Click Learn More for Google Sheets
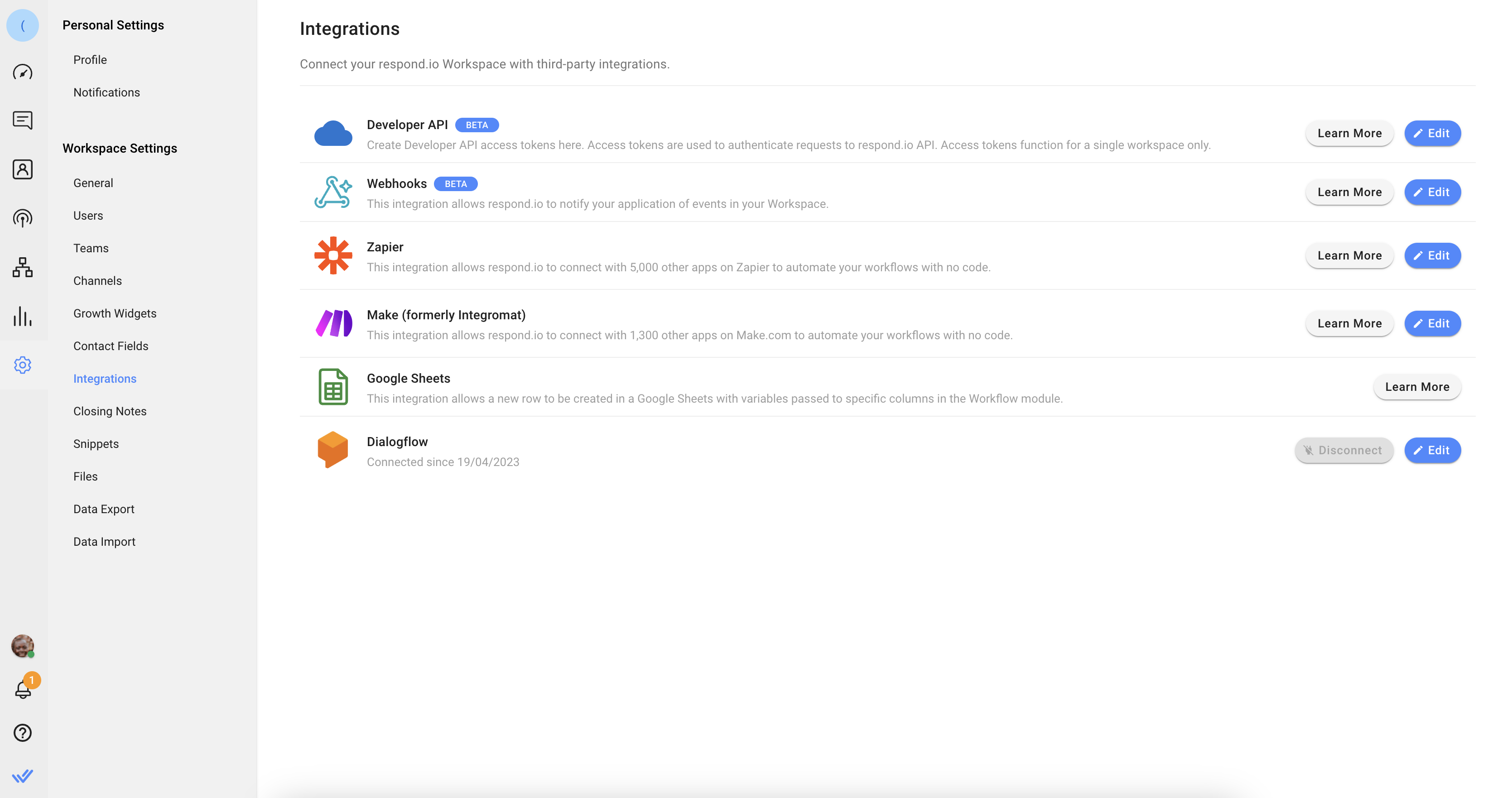Image resolution: width=1512 pixels, height=798 pixels. [x=1417, y=387]
